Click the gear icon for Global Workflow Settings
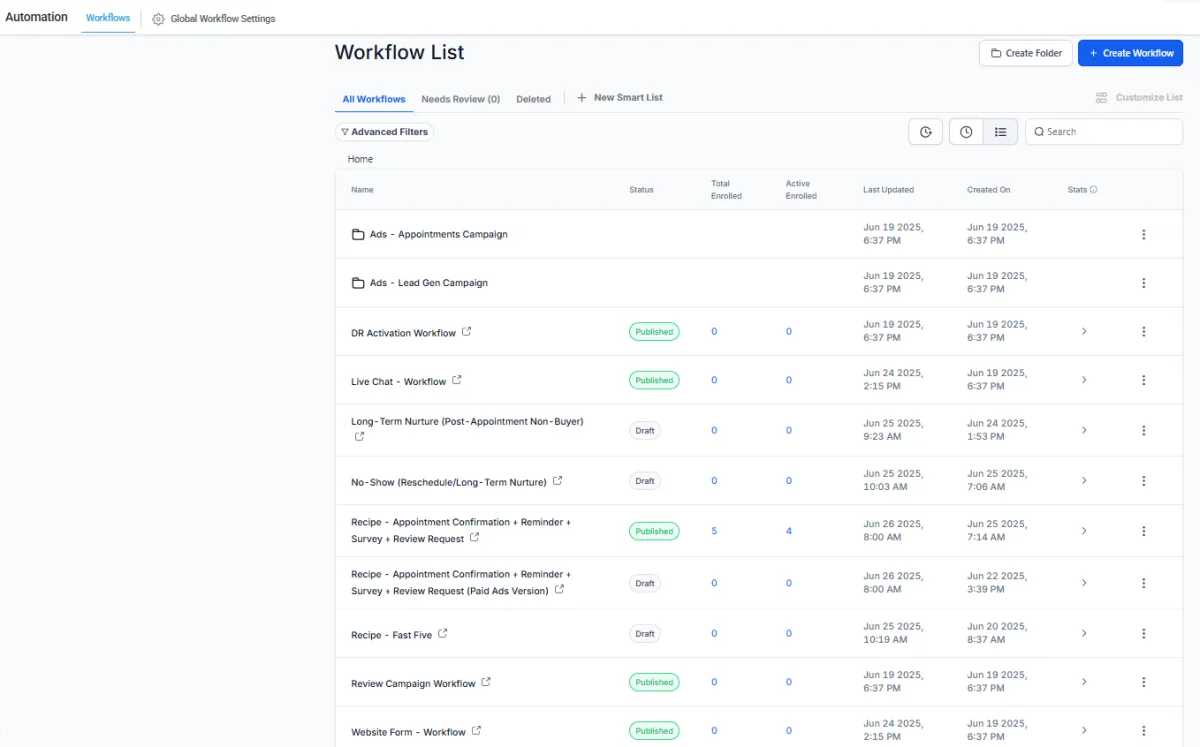This screenshot has width=1200, height=747. (x=158, y=19)
